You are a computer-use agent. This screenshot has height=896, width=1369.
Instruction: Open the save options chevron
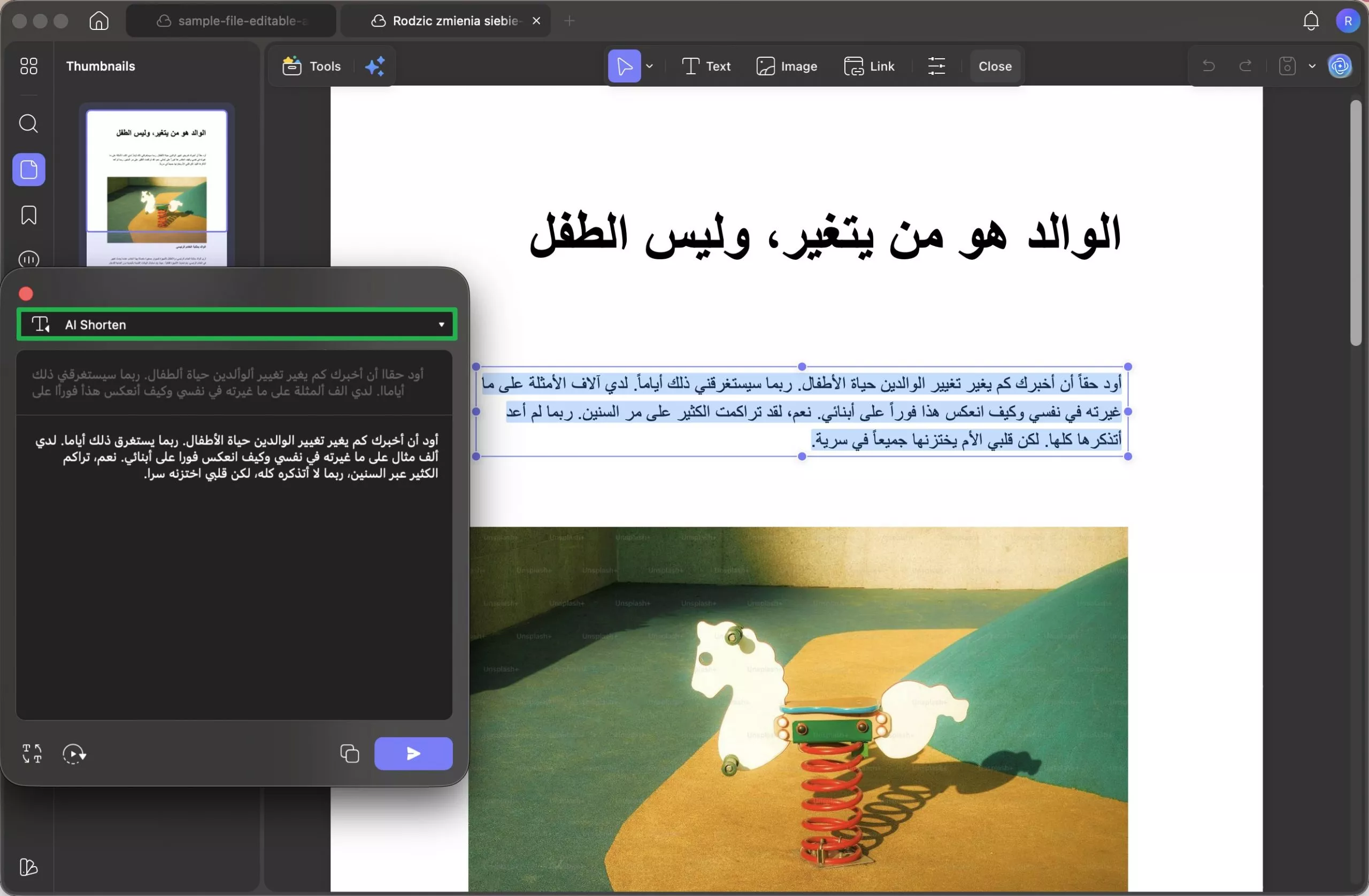(1312, 66)
